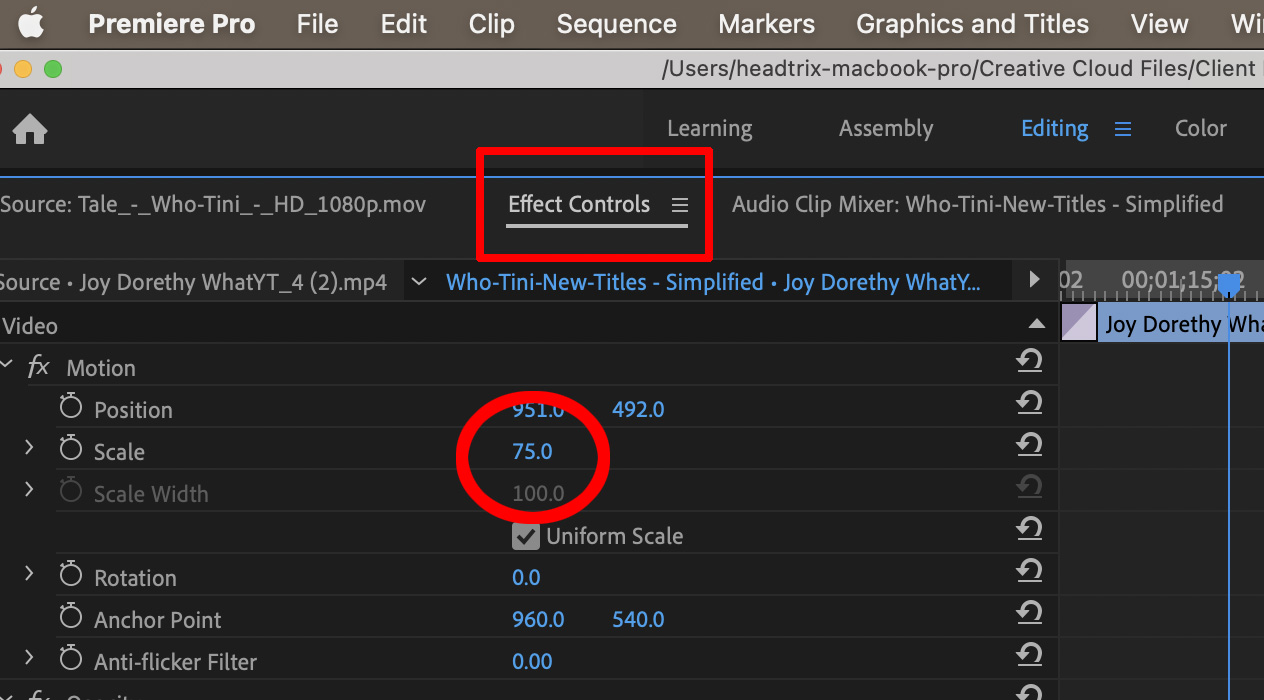Open the Effect Controls panel menu
The height and width of the screenshot is (700, 1264).
click(x=680, y=204)
